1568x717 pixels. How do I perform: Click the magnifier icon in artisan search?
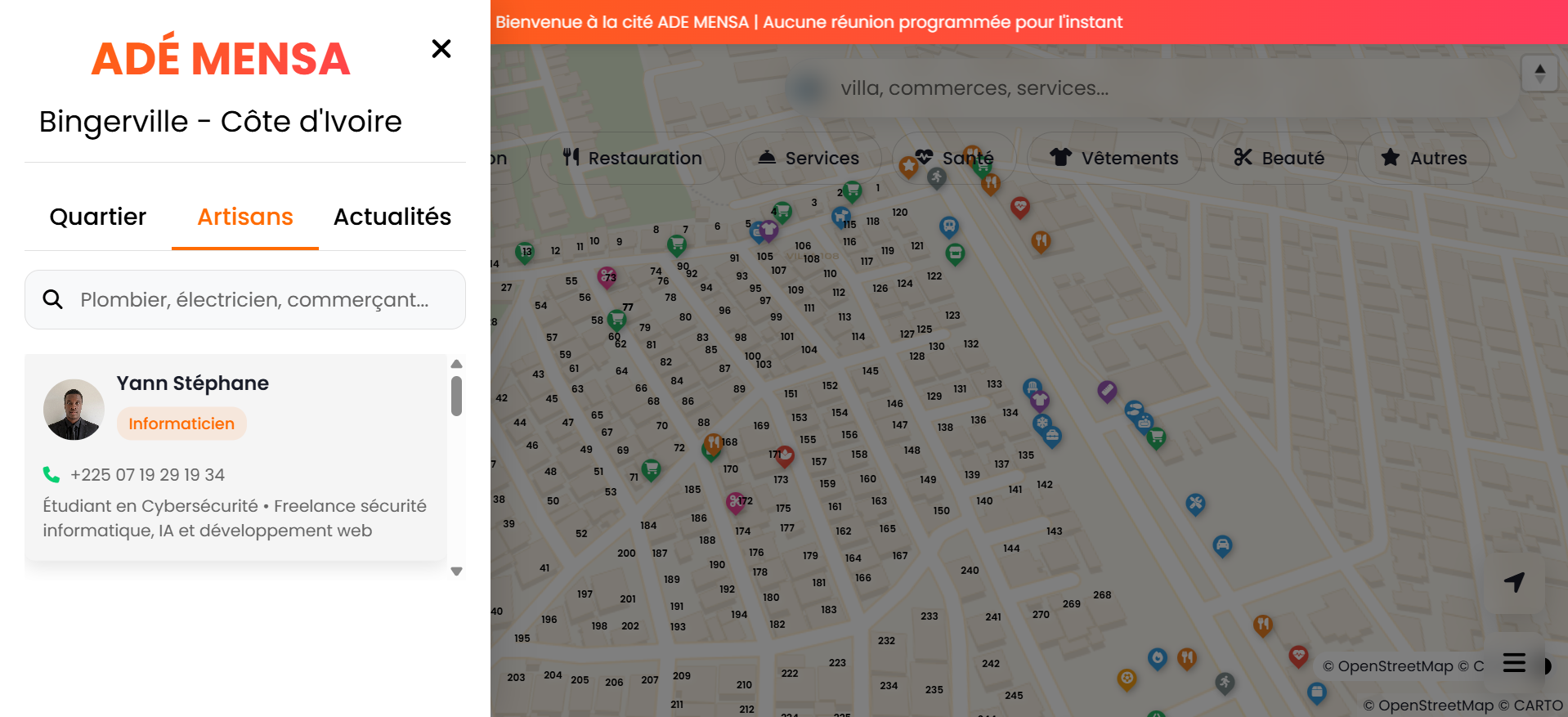coord(53,299)
